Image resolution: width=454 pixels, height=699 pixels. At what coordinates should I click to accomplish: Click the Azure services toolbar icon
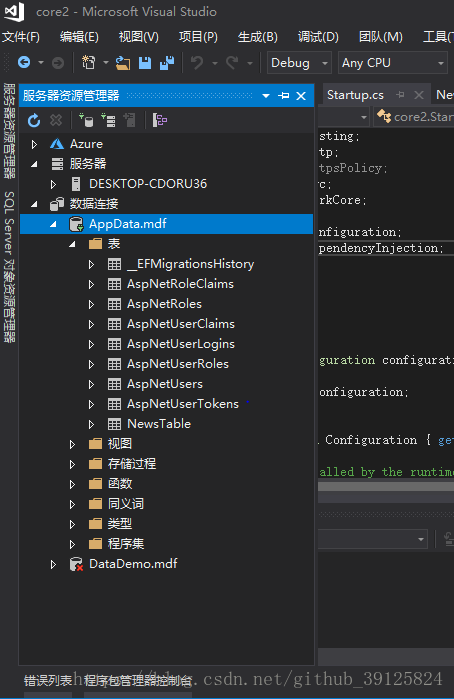pyautogui.click(x=160, y=120)
